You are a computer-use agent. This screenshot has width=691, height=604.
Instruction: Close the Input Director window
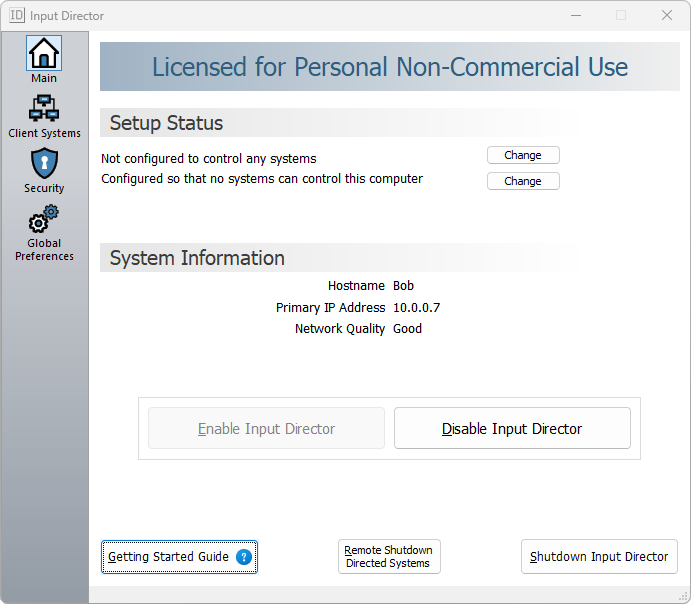click(x=667, y=16)
